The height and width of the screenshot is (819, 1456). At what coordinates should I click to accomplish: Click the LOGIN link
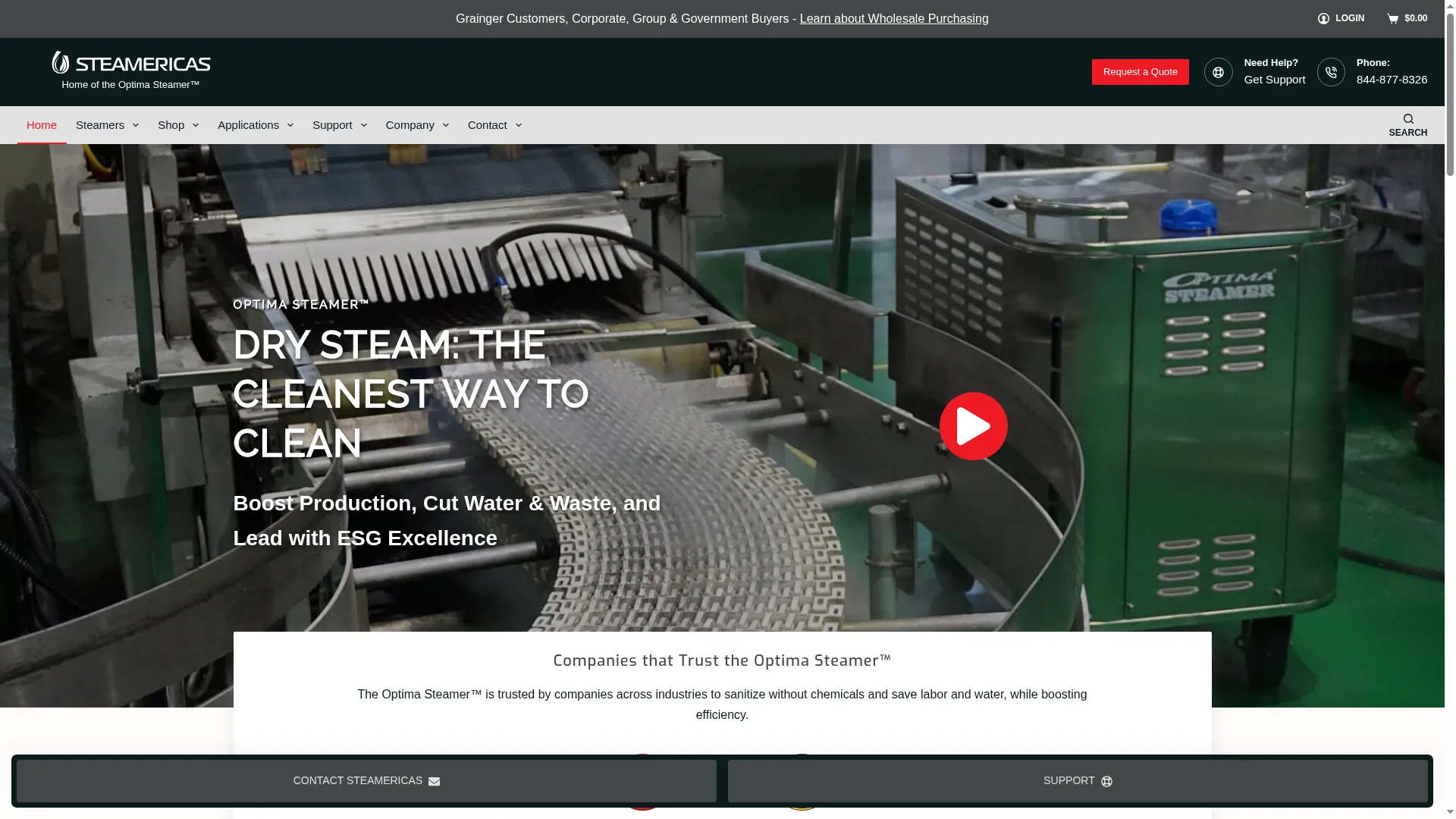tap(1350, 18)
